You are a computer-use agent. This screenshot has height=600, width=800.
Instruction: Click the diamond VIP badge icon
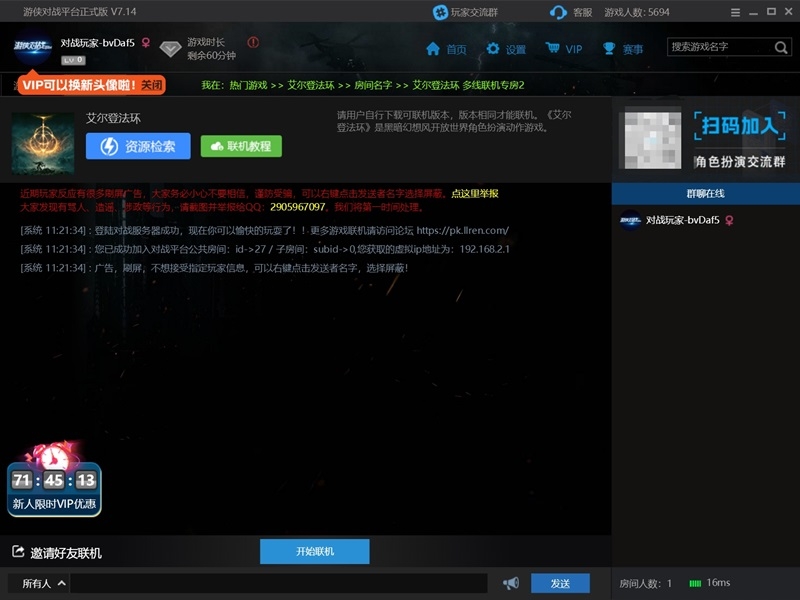(170, 48)
